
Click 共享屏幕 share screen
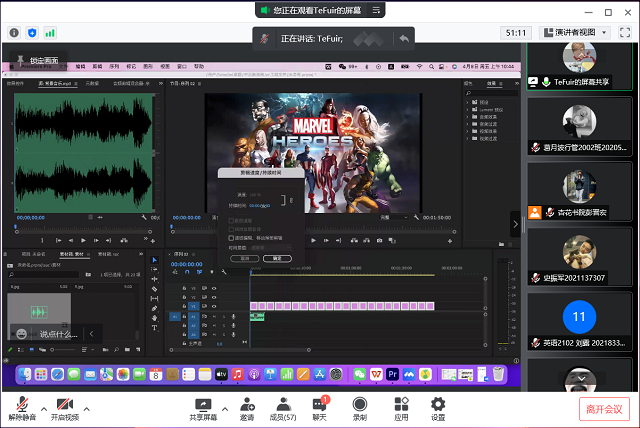pyautogui.click(x=203, y=408)
